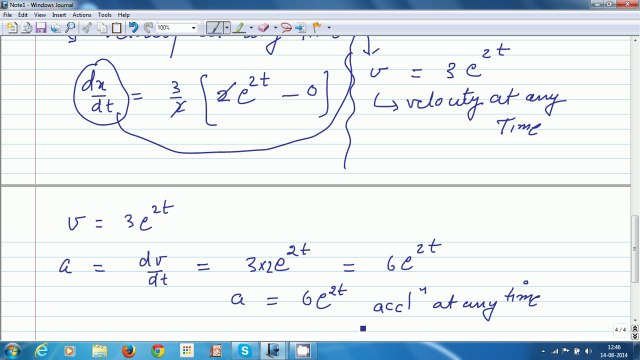The height and width of the screenshot is (360, 640).
Task: Open the Flag options dropdown arrow
Action: pyautogui.click(x=329, y=28)
